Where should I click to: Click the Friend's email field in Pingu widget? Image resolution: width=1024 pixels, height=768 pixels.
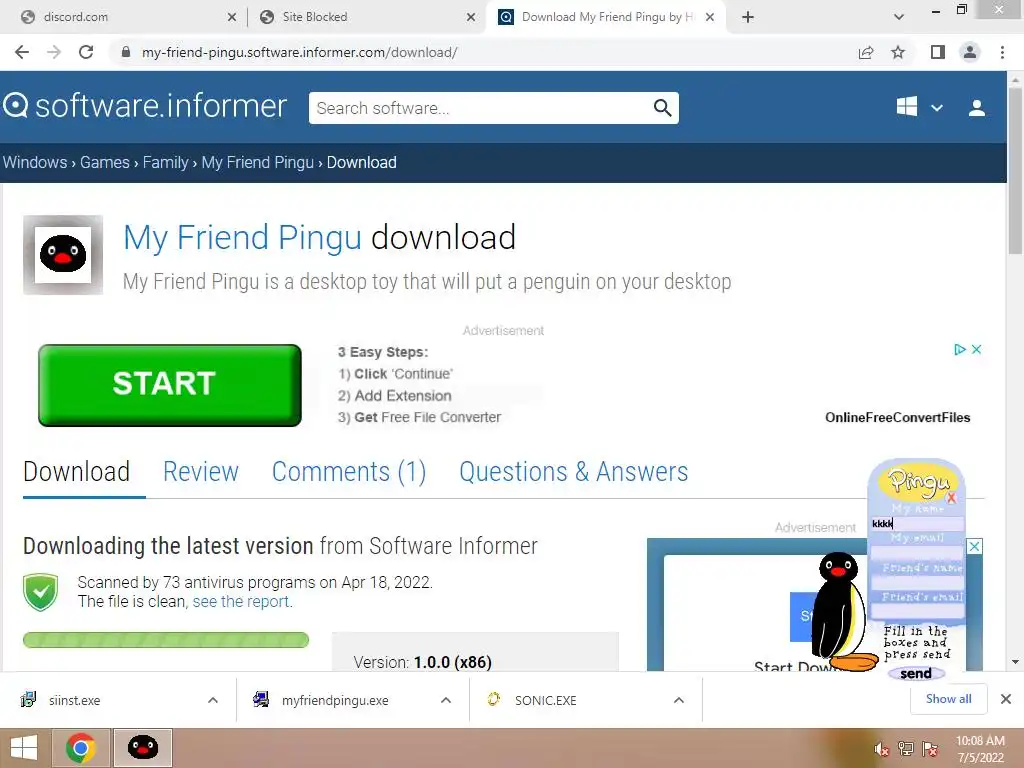917,611
